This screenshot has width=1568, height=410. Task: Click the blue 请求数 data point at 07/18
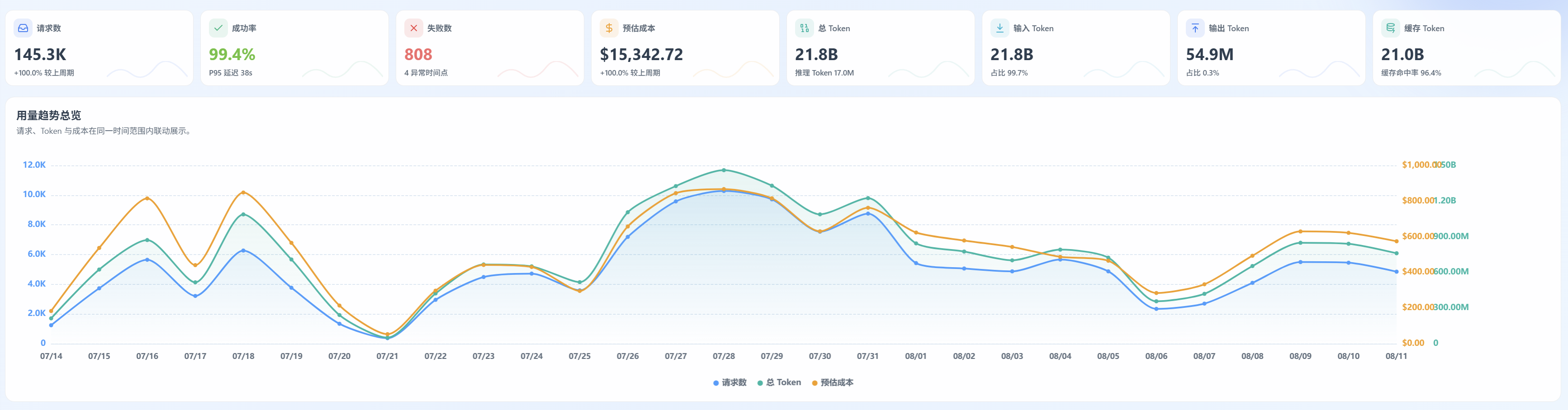(243, 250)
